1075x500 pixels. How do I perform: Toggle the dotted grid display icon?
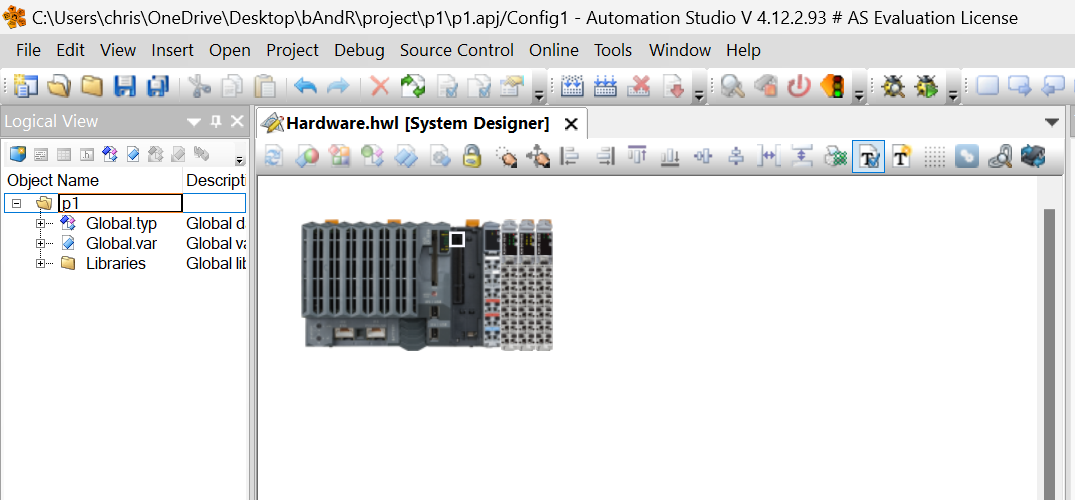click(x=934, y=156)
